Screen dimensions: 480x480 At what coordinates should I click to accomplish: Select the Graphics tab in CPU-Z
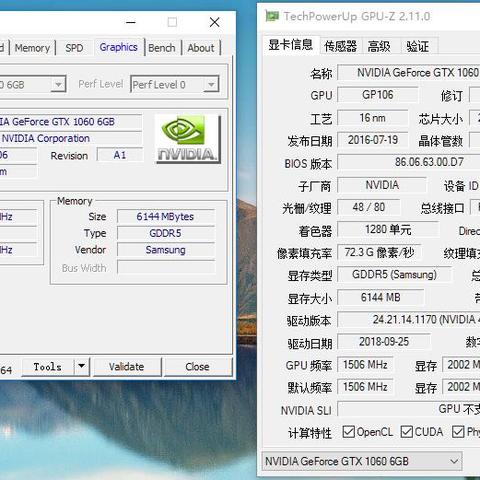[x=118, y=47]
